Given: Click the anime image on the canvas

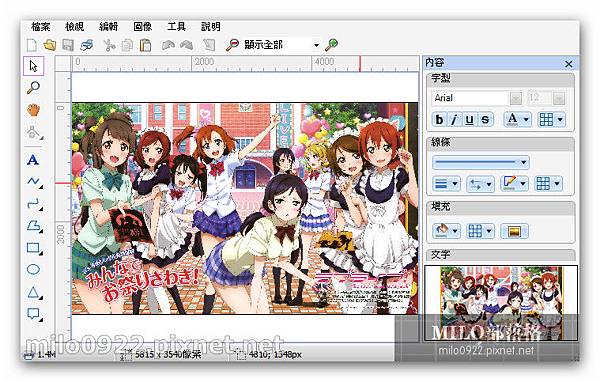Looking at the screenshot, I should tap(245, 208).
